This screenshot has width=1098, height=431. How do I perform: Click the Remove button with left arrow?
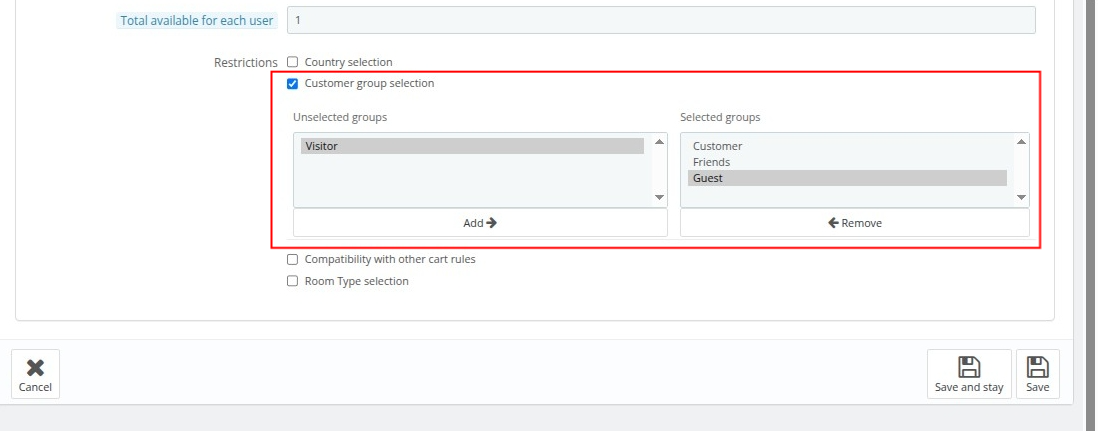pyautogui.click(x=854, y=223)
